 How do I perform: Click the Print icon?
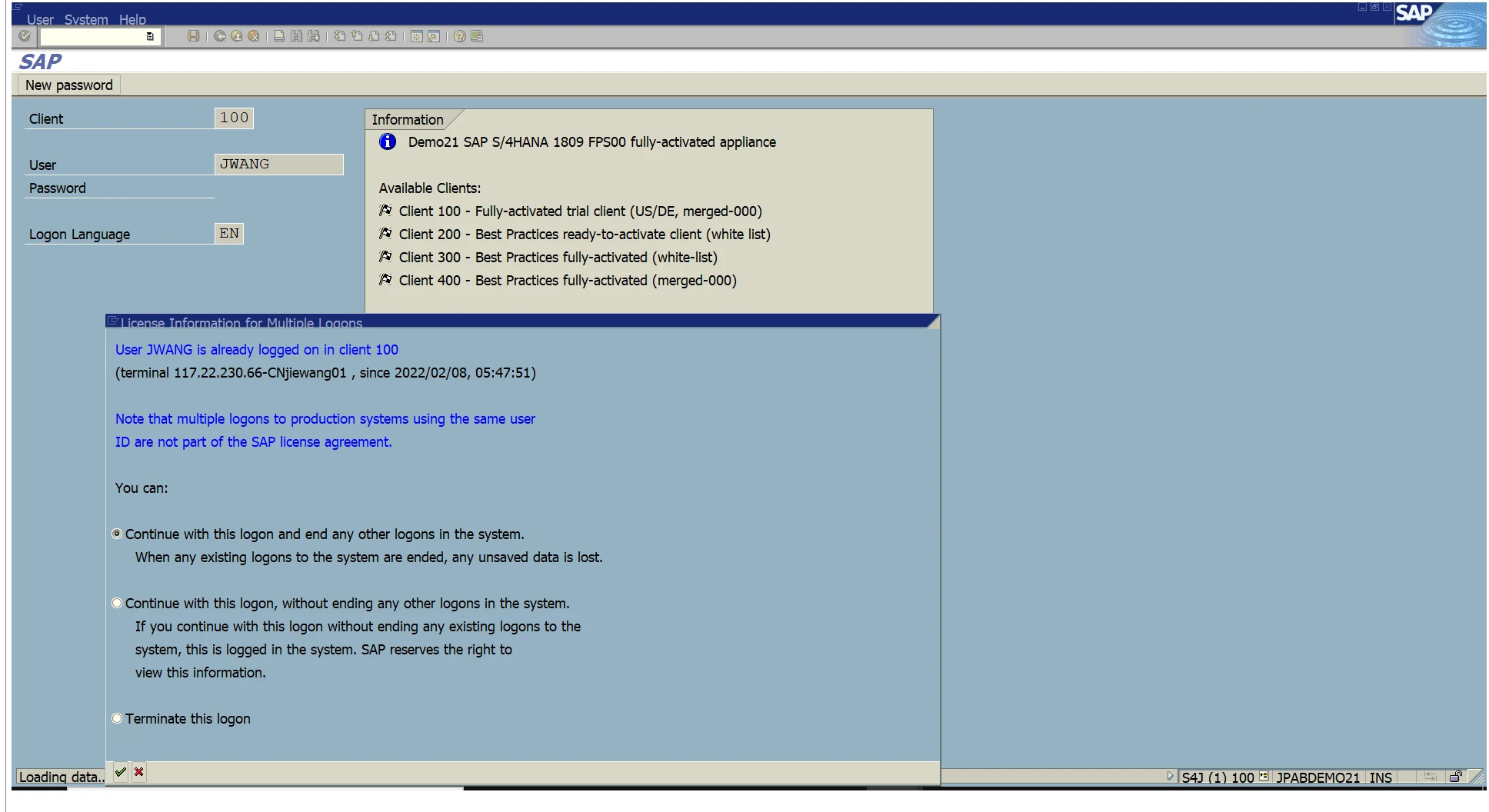click(278, 36)
